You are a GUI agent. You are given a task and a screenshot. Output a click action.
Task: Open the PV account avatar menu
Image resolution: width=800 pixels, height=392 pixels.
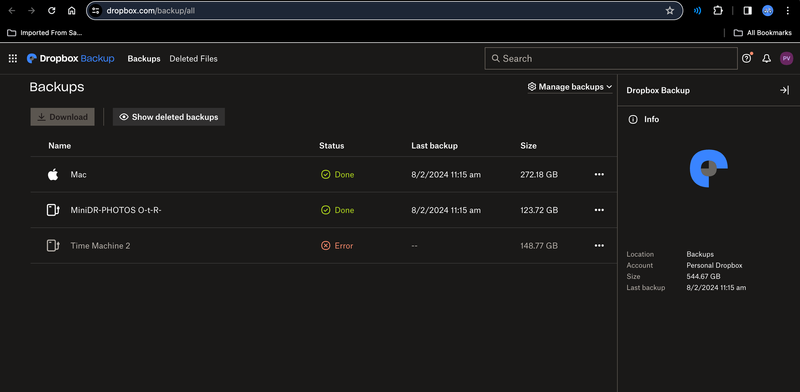click(x=787, y=59)
